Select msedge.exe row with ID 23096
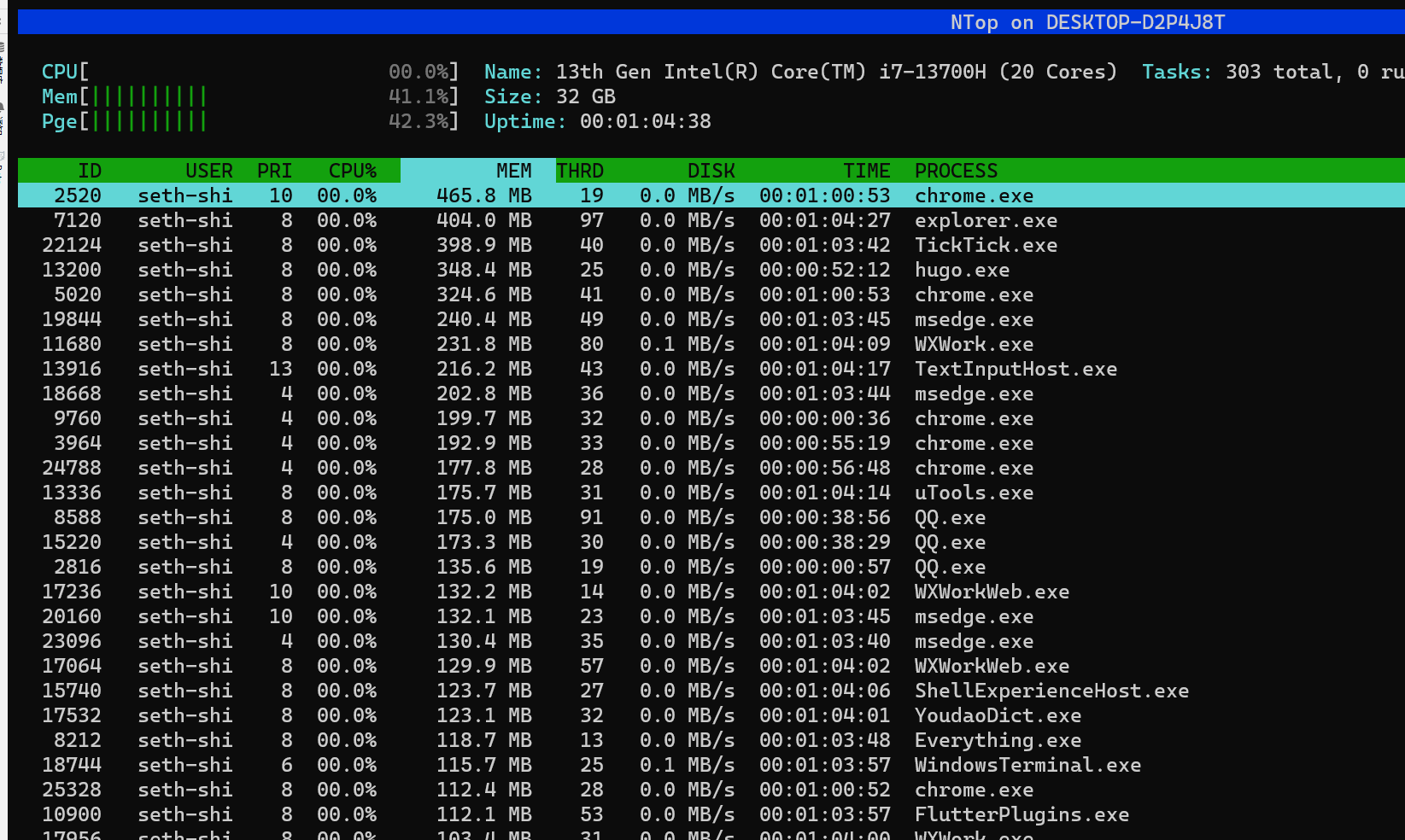The height and width of the screenshot is (840, 1405). click(x=711, y=641)
